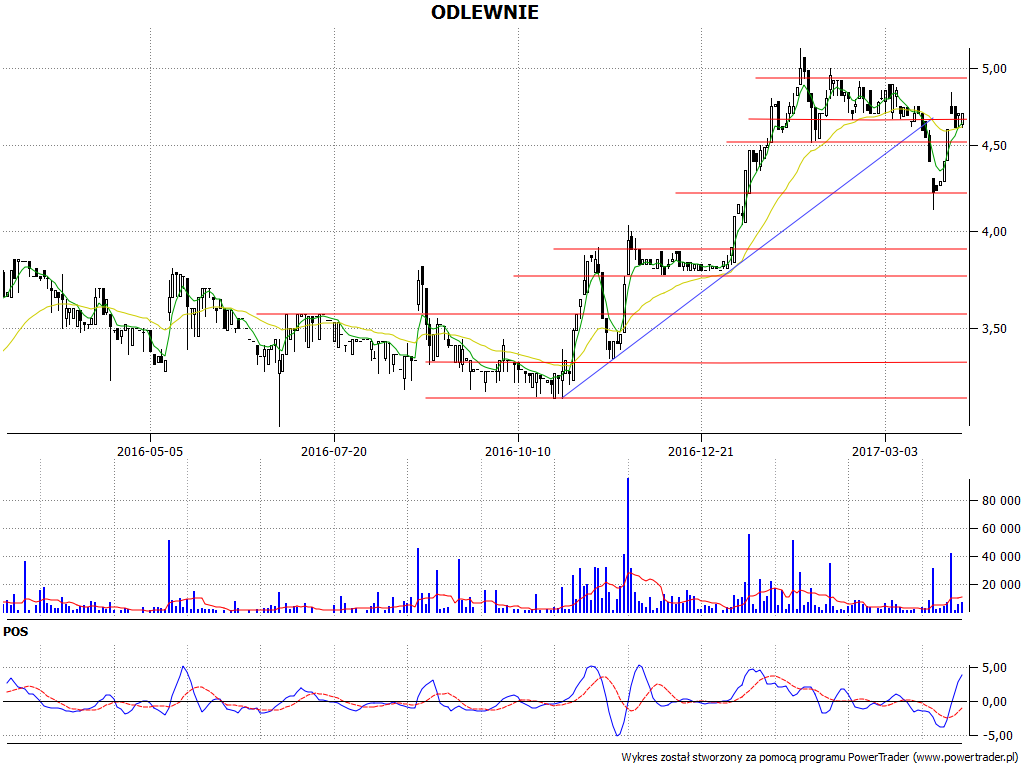
Task: Click the 0,00 oscillator axis label
Action: pyautogui.click(x=993, y=702)
